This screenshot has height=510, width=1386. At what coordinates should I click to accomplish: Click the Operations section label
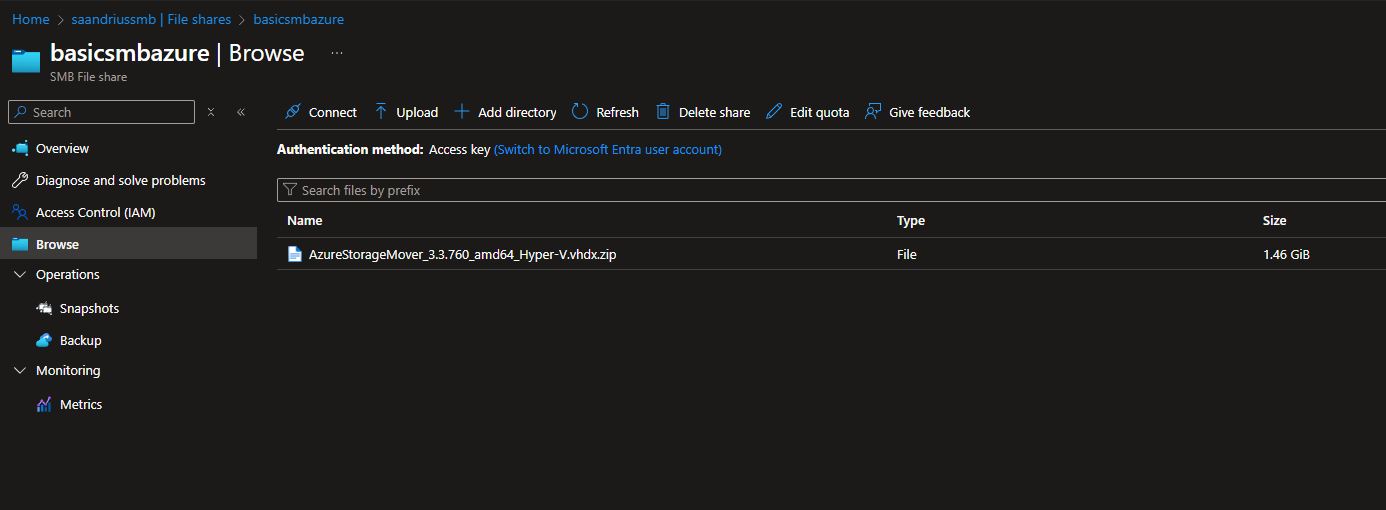tap(68, 274)
